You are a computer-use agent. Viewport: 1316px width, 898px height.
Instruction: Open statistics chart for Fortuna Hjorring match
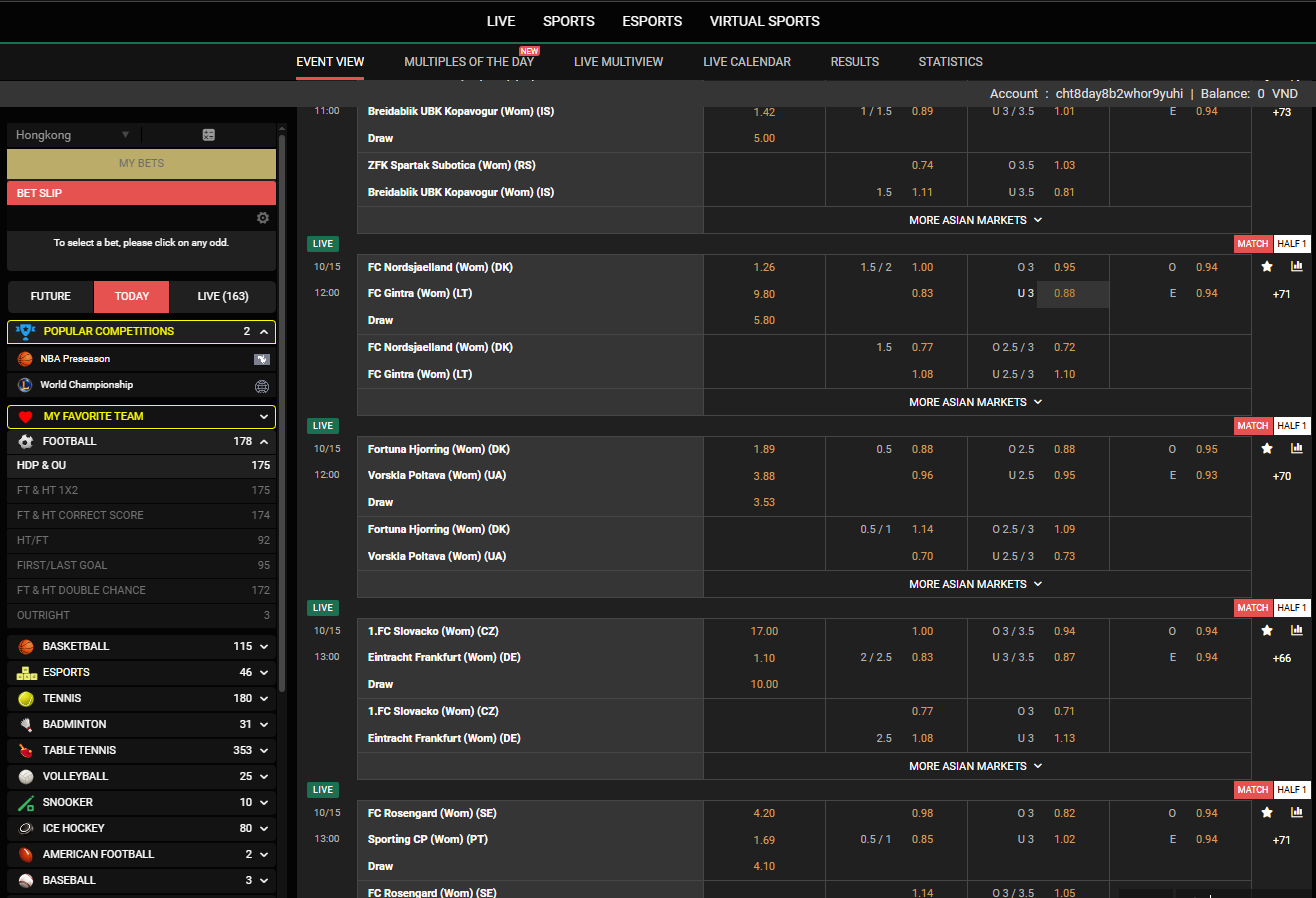1297,449
